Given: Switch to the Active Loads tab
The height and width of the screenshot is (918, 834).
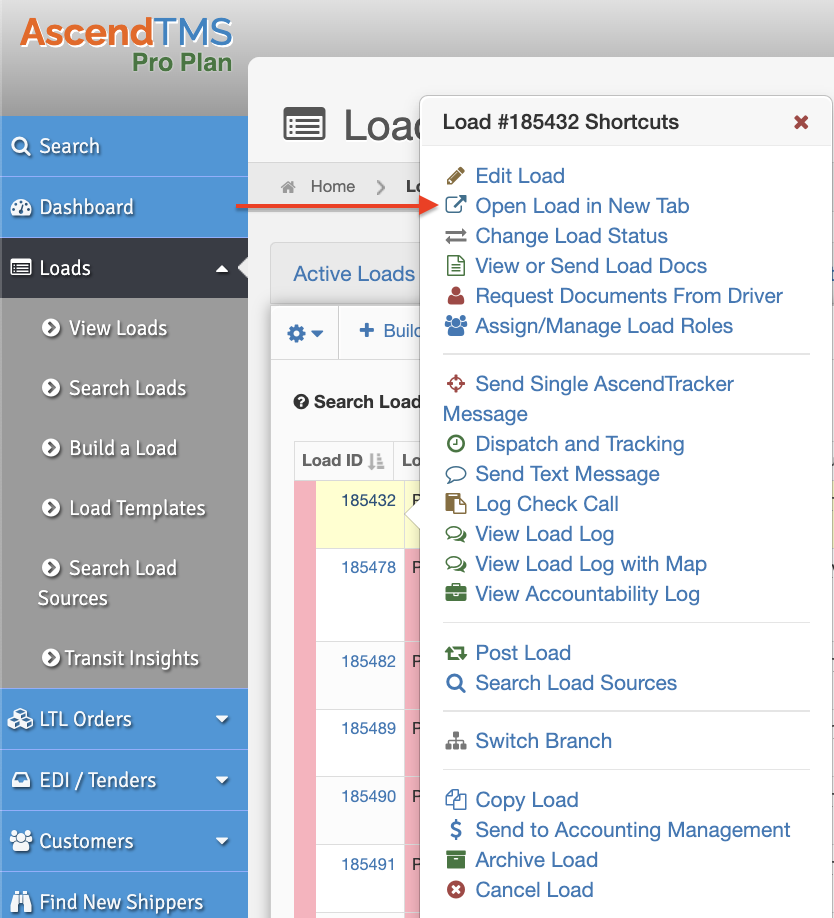Looking at the screenshot, I should coord(354,274).
